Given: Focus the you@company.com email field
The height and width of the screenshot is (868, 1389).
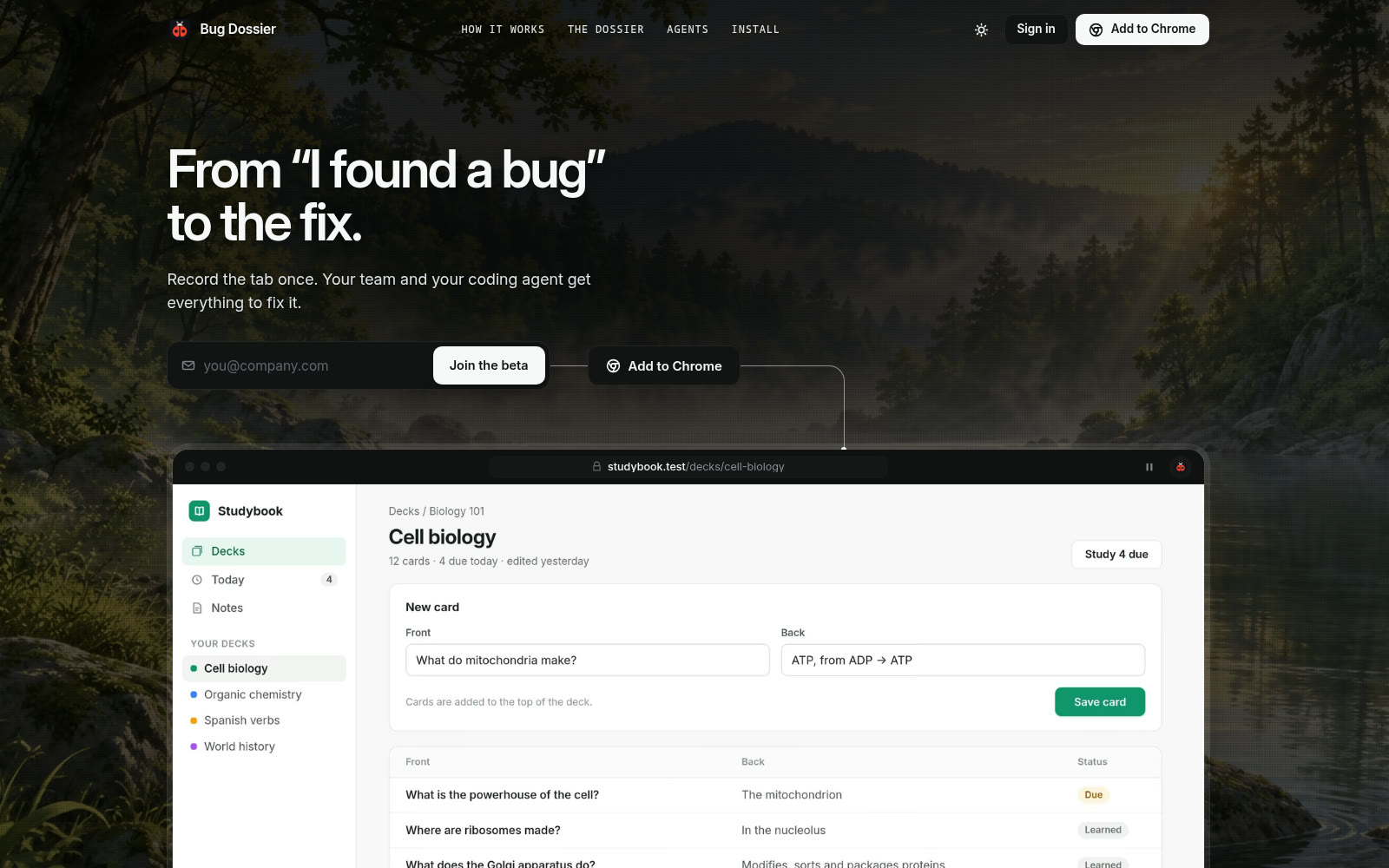Looking at the screenshot, I should point(300,365).
